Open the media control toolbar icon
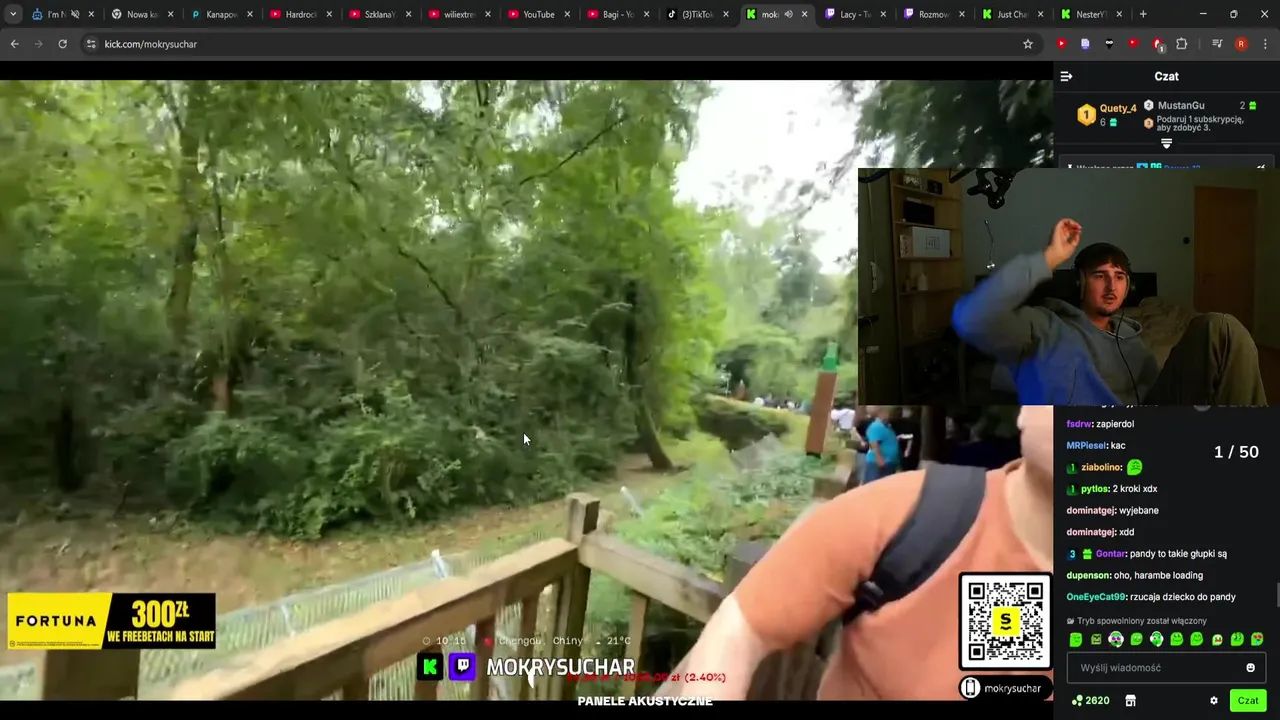1280x720 pixels. [x=1217, y=44]
